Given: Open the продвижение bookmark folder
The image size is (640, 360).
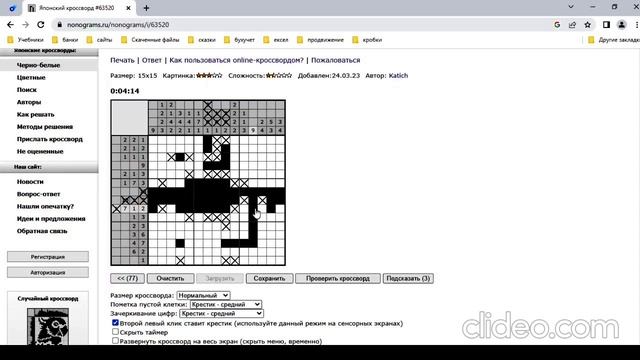Looking at the screenshot, I should tap(320, 40).
